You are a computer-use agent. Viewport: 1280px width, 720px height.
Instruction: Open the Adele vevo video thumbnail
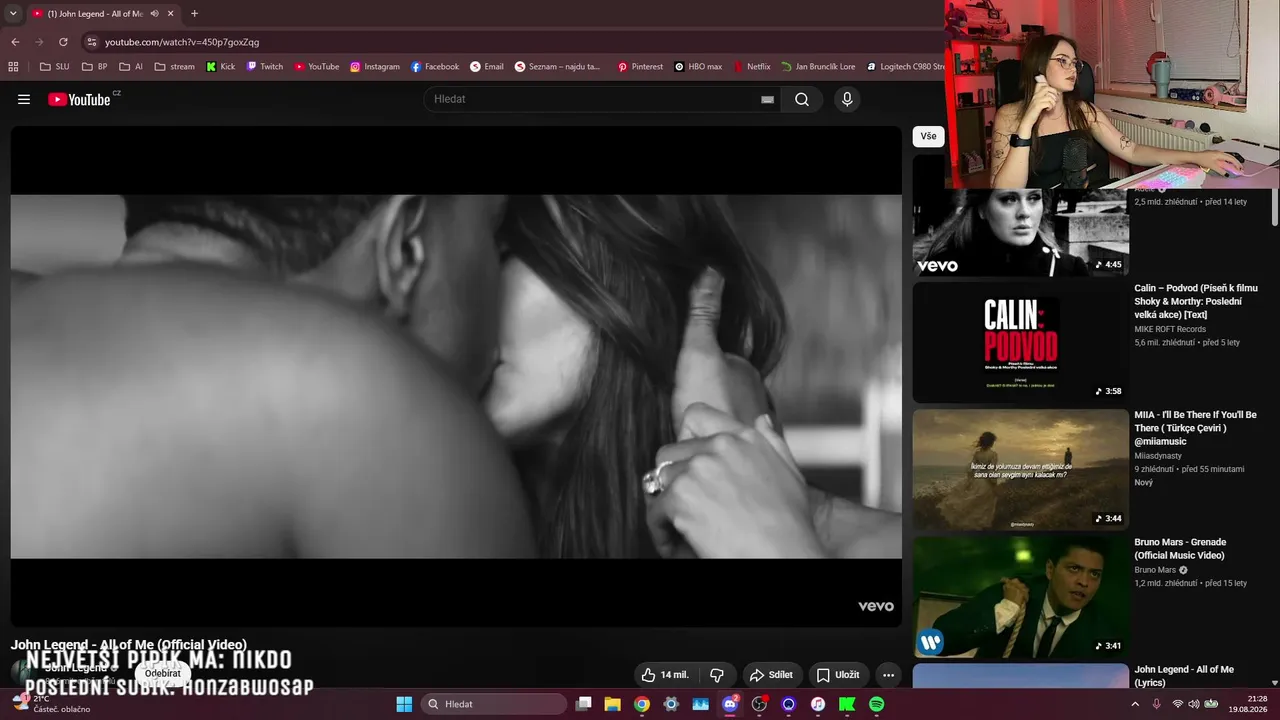point(1020,231)
